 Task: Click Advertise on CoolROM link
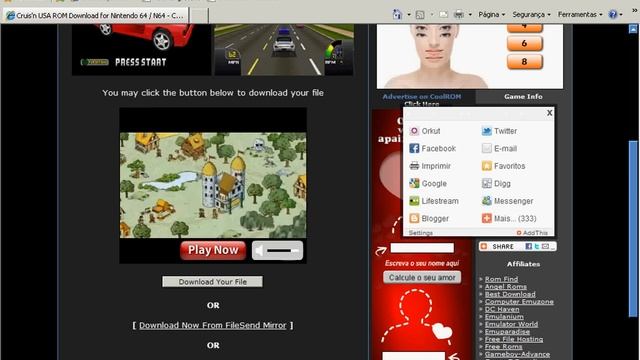[x=422, y=97]
